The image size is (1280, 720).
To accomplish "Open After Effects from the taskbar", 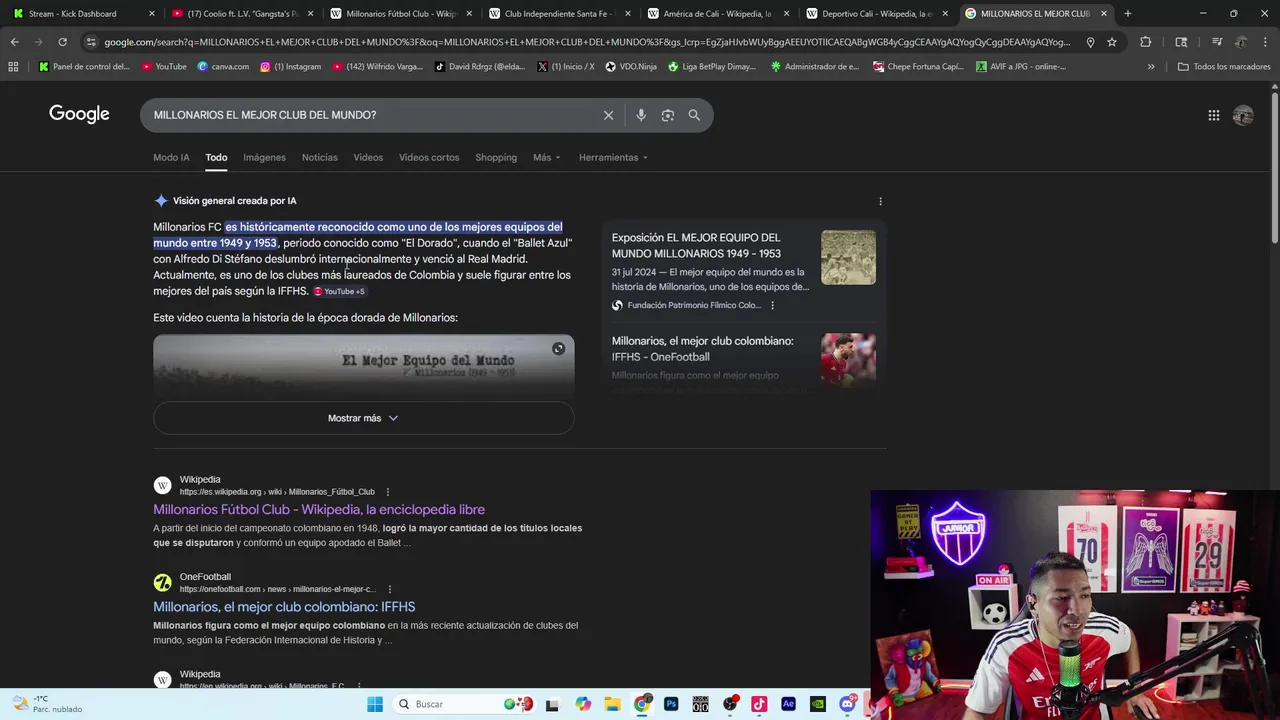I will point(788,704).
